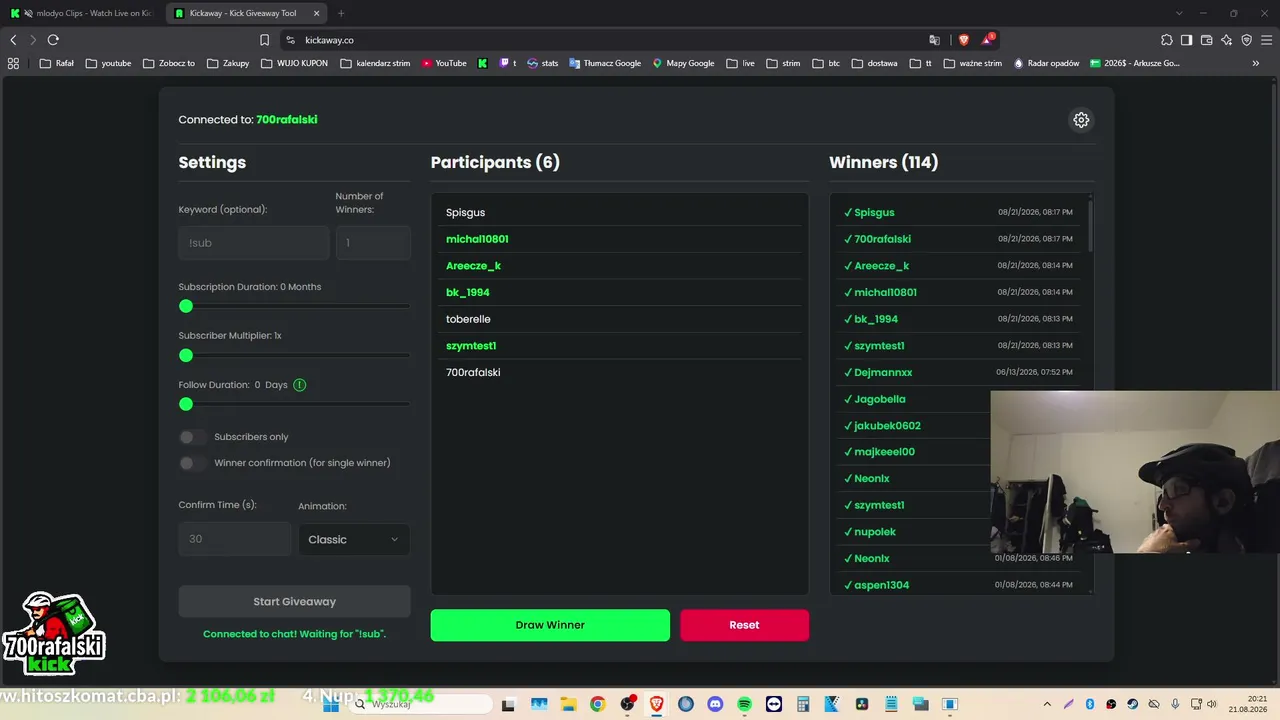Toggle the browser sidebar panel icon

coord(1186,40)
